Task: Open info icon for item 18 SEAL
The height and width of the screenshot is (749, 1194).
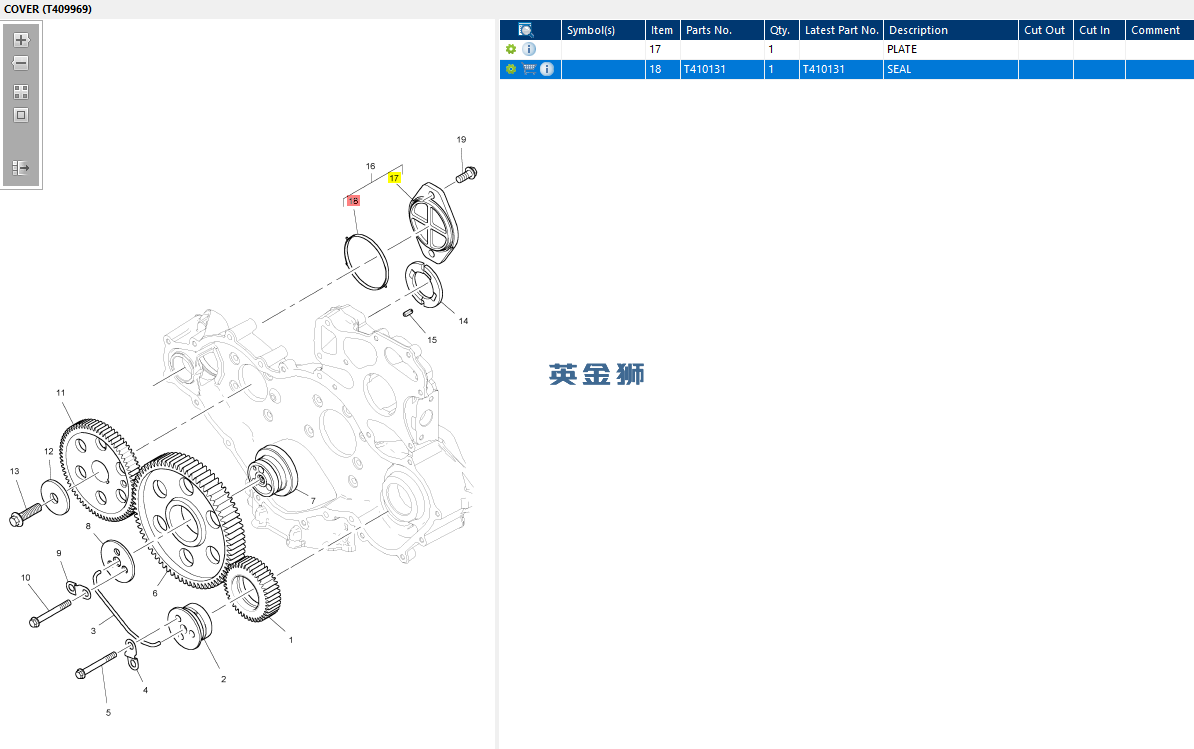Action: (547, 69)
